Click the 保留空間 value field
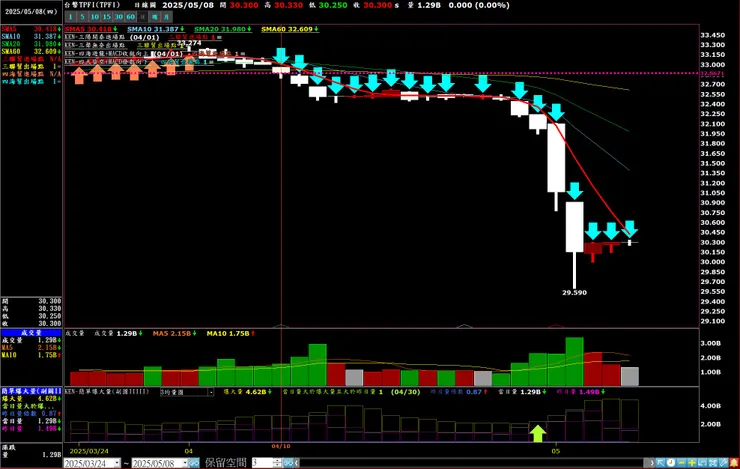 pyautogui.click(x=262, y=463)
